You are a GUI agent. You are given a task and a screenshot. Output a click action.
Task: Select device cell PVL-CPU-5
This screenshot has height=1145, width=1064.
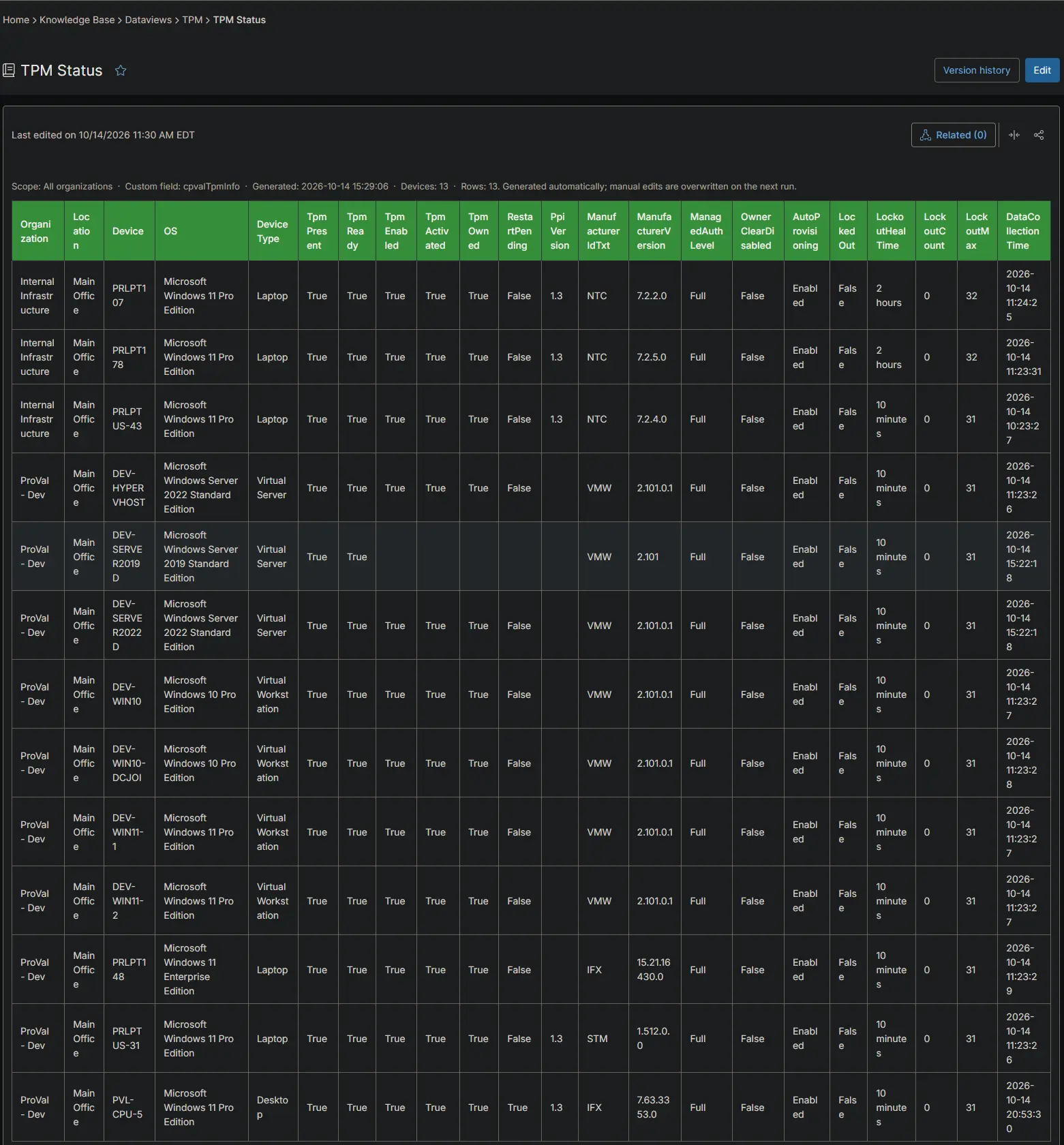point(130,1108)
